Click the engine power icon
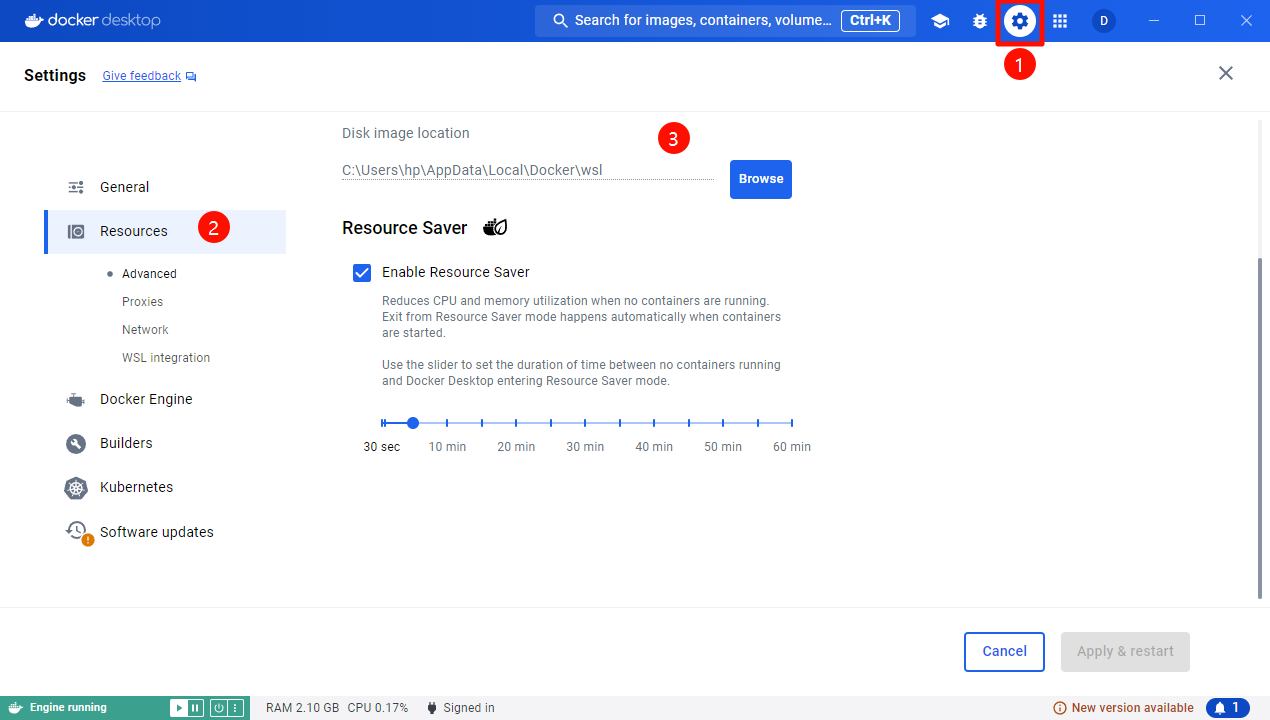Viewport: 1270px width, 720px height. pos(219,708)
